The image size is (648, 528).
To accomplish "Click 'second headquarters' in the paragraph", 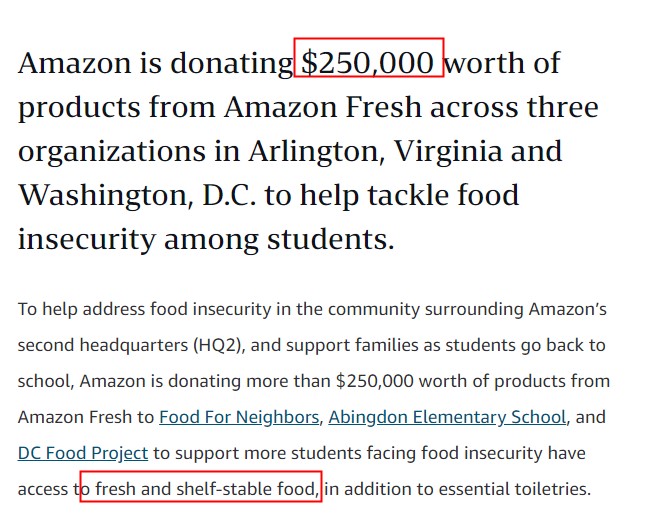I will coord(103,345).
